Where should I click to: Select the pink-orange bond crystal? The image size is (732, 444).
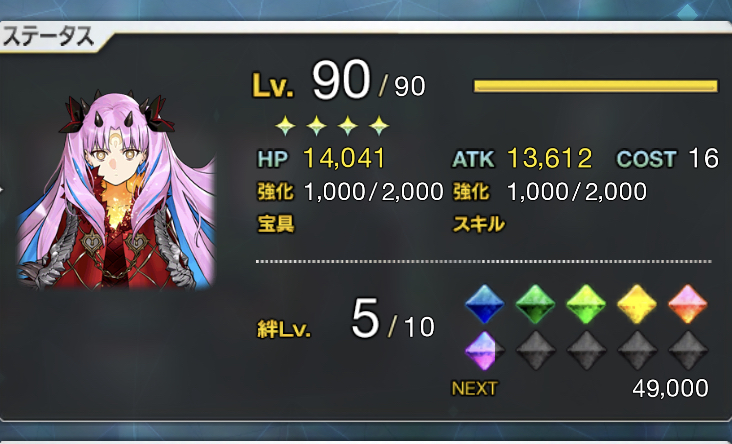(688, 304)
